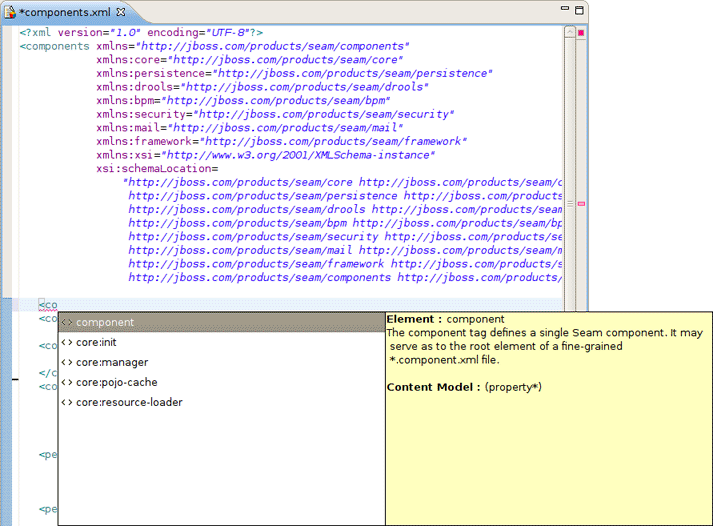Screen dimensions: 713x526
Task: Click the tag icon beside 'core:pojo-cache'
Action: click(x=67, y=383)
